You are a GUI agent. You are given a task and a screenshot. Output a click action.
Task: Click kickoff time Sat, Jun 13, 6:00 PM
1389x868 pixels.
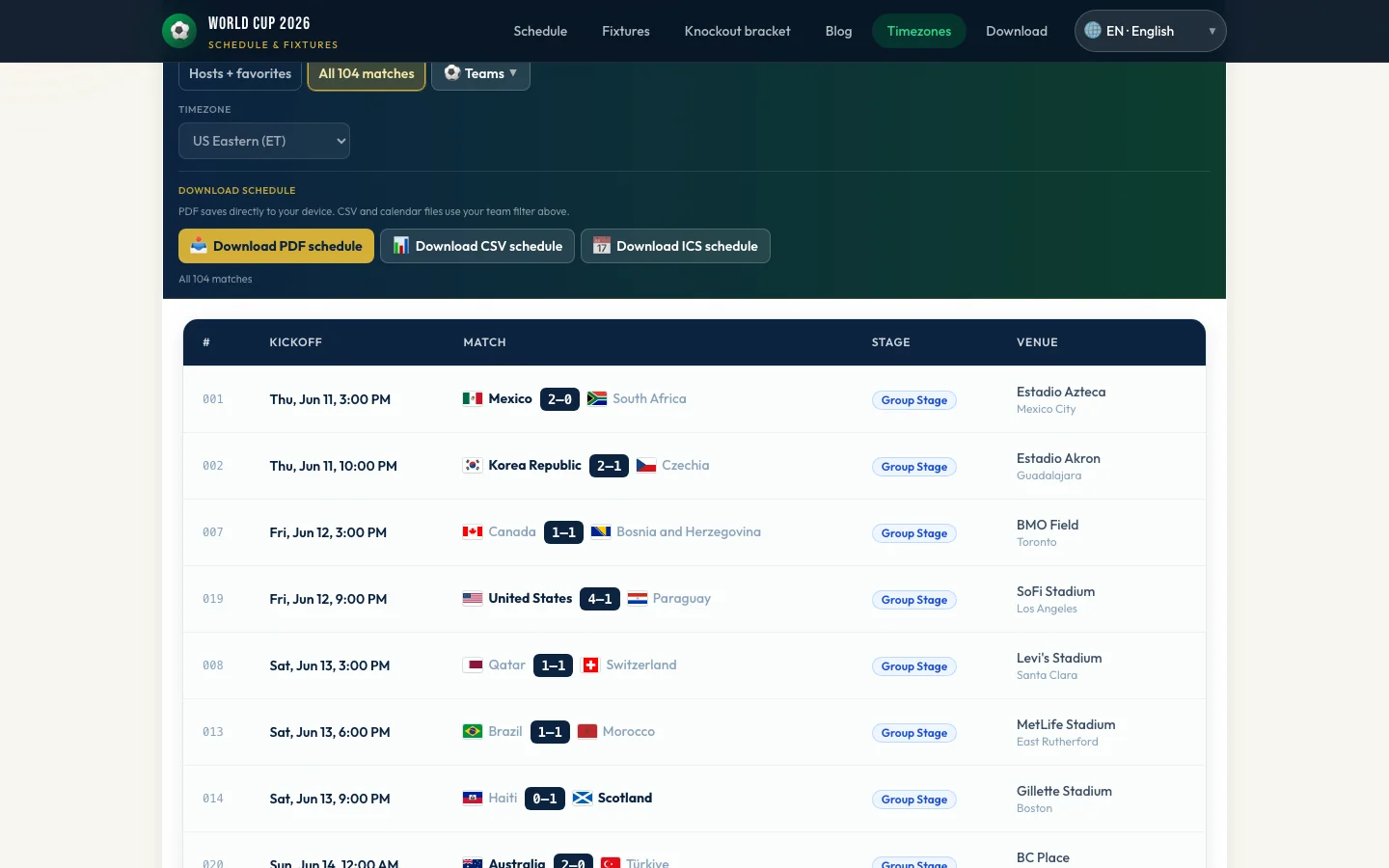330,732
